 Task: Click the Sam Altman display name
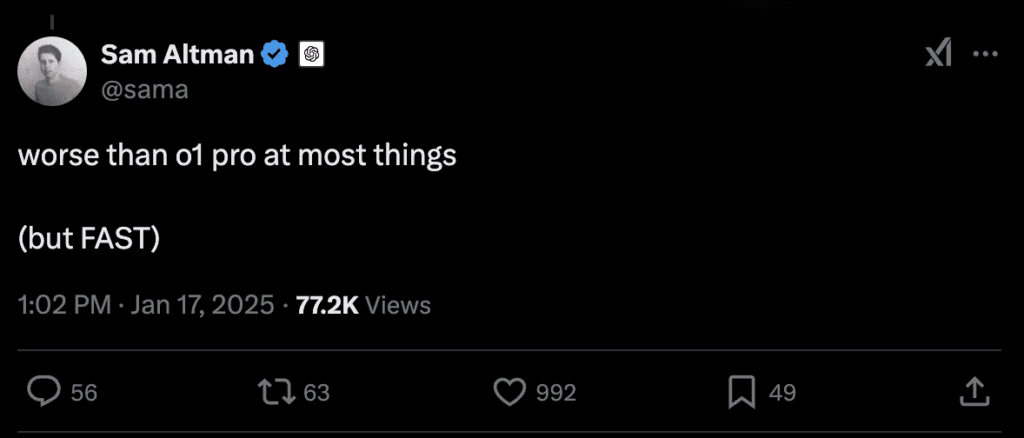click(x=178, y=55)
